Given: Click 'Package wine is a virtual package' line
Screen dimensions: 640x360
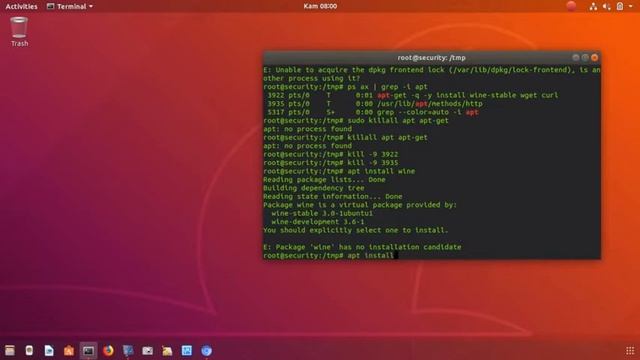Looking at the screenshot, I should tap(360, 205).
